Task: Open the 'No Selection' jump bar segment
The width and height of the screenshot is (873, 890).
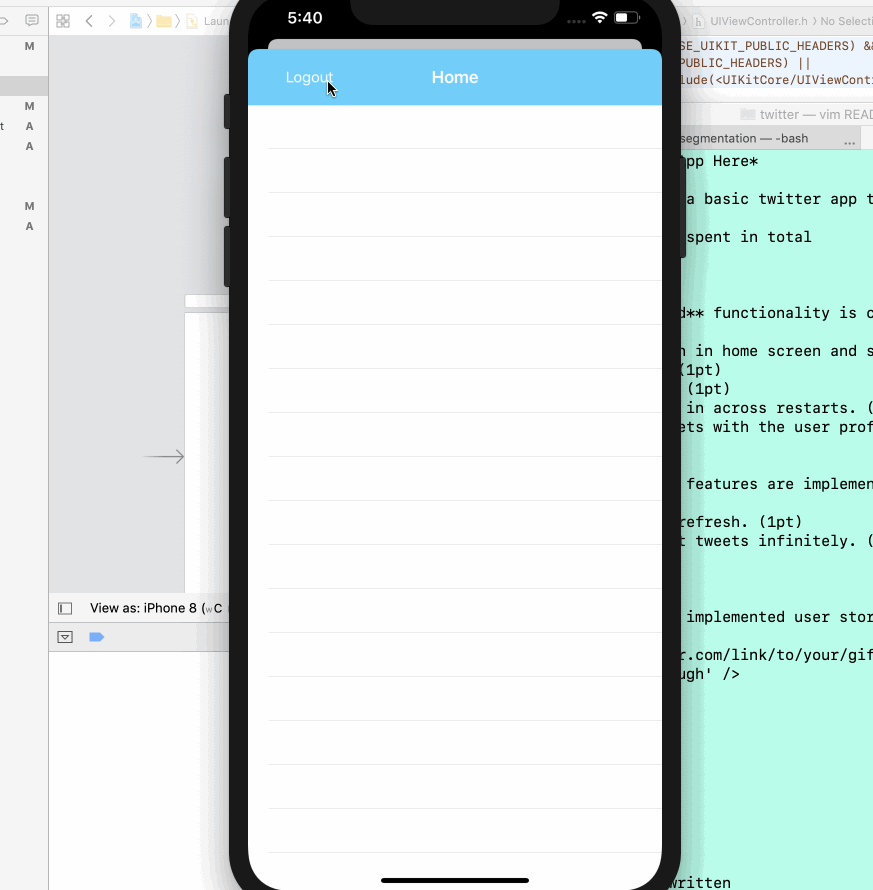Action: click(846, 21)
